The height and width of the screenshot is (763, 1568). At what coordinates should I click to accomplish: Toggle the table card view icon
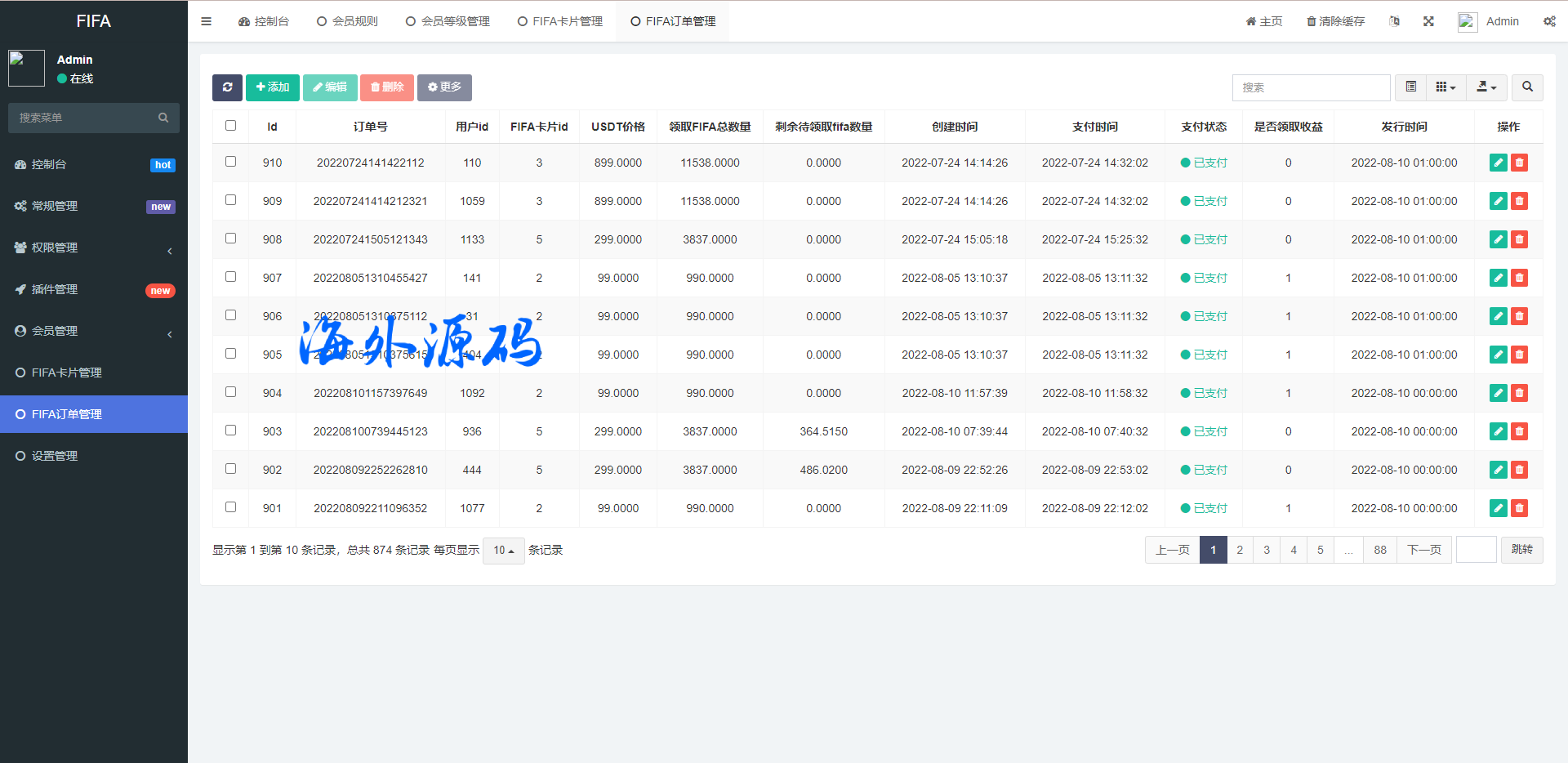[x=1410, y=87]
